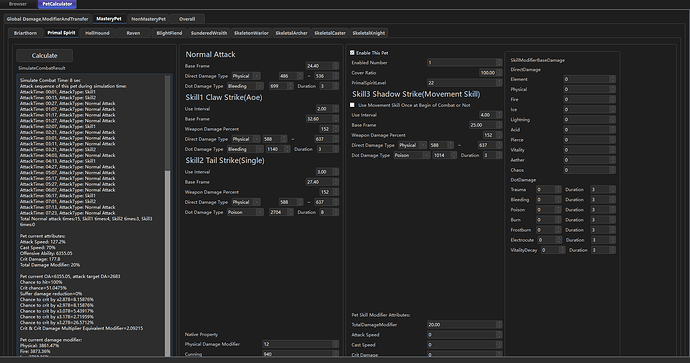Open Skill3 Shadow Strike Direct Damage Type dropdown
The height and width of the screenshot is (363, 690).
pos(412,145)
